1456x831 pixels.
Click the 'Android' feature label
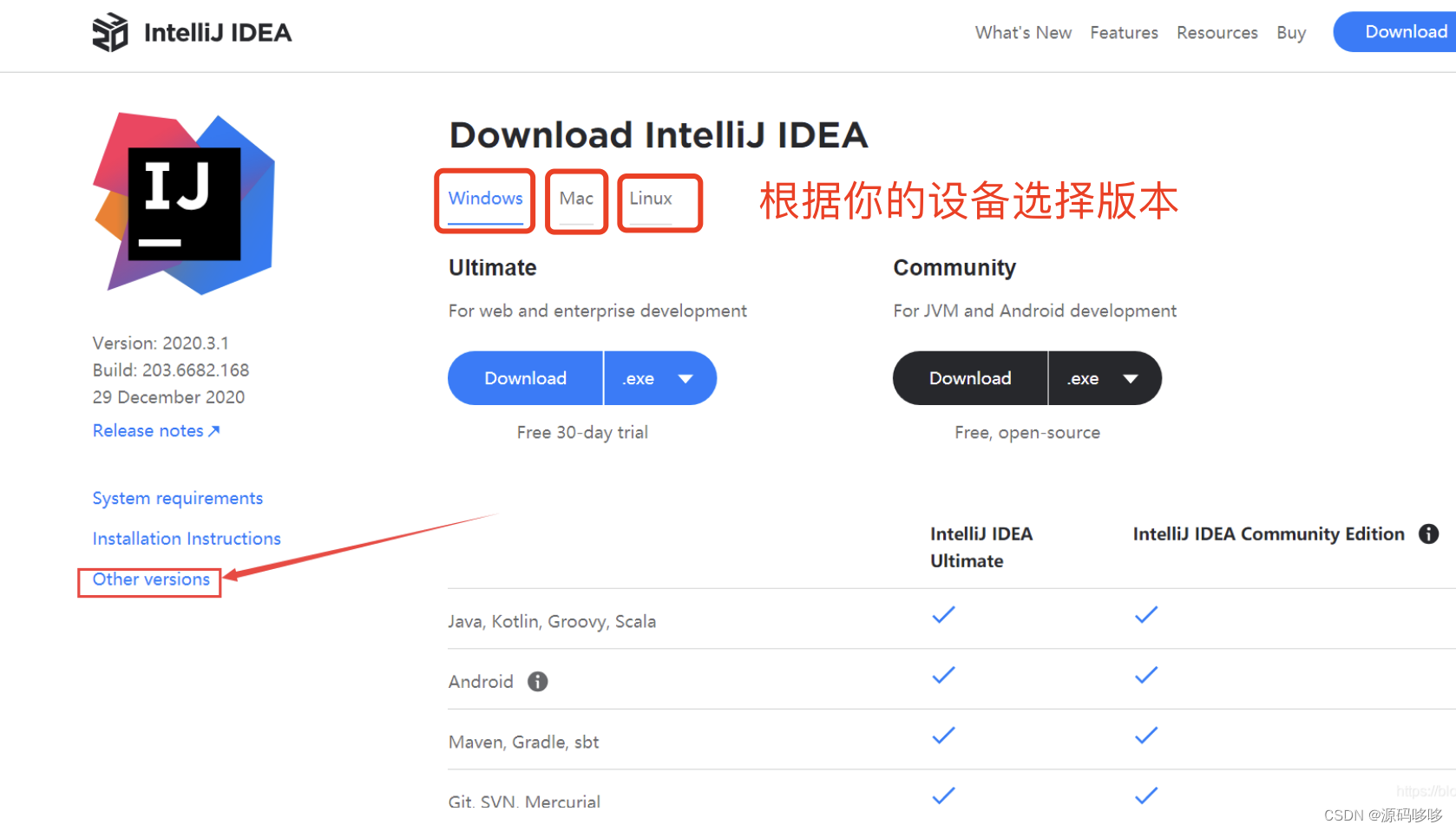(x=481, y=682)
